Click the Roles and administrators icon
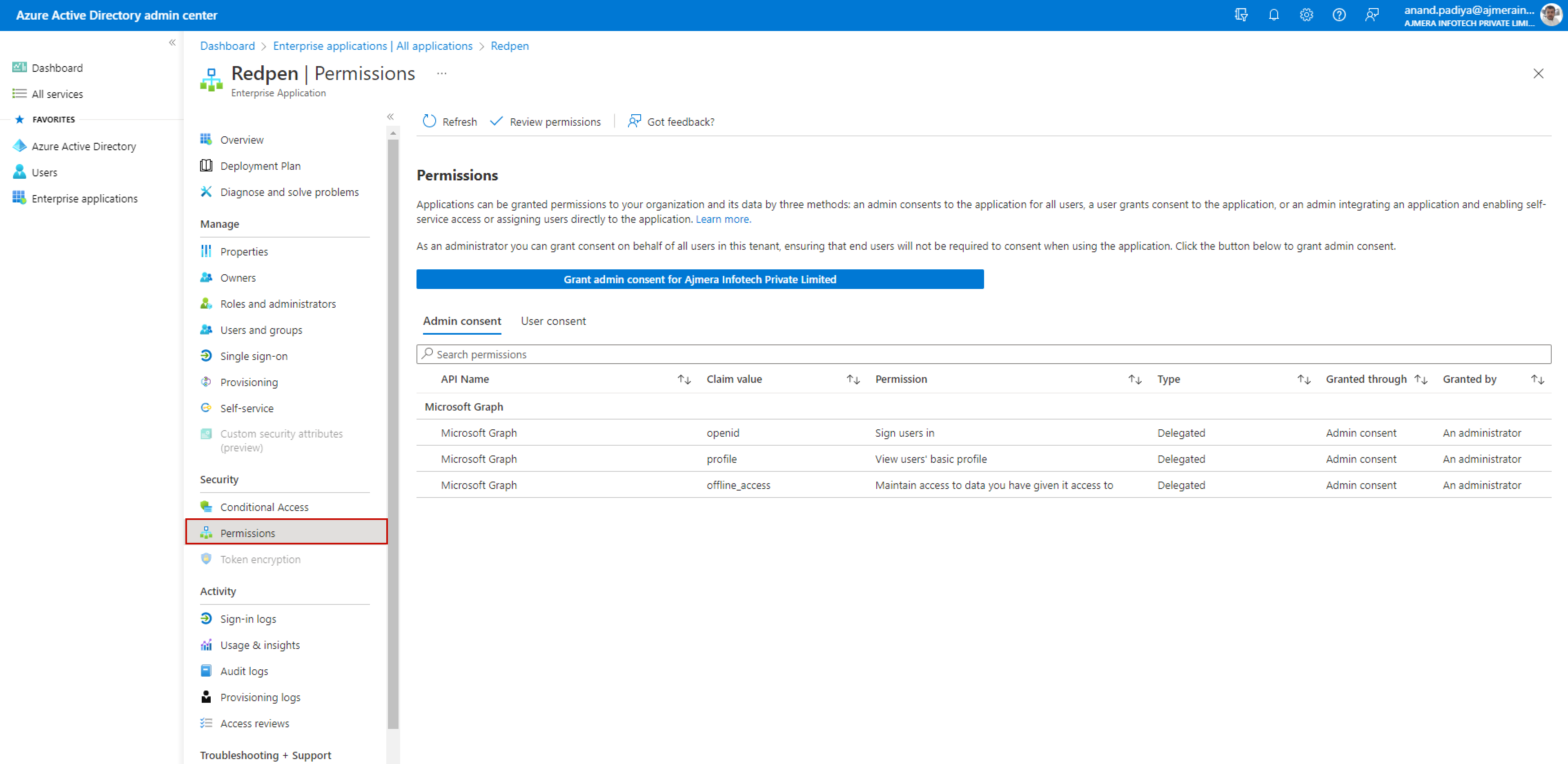The image size is (1568, 764). [206, 304]
